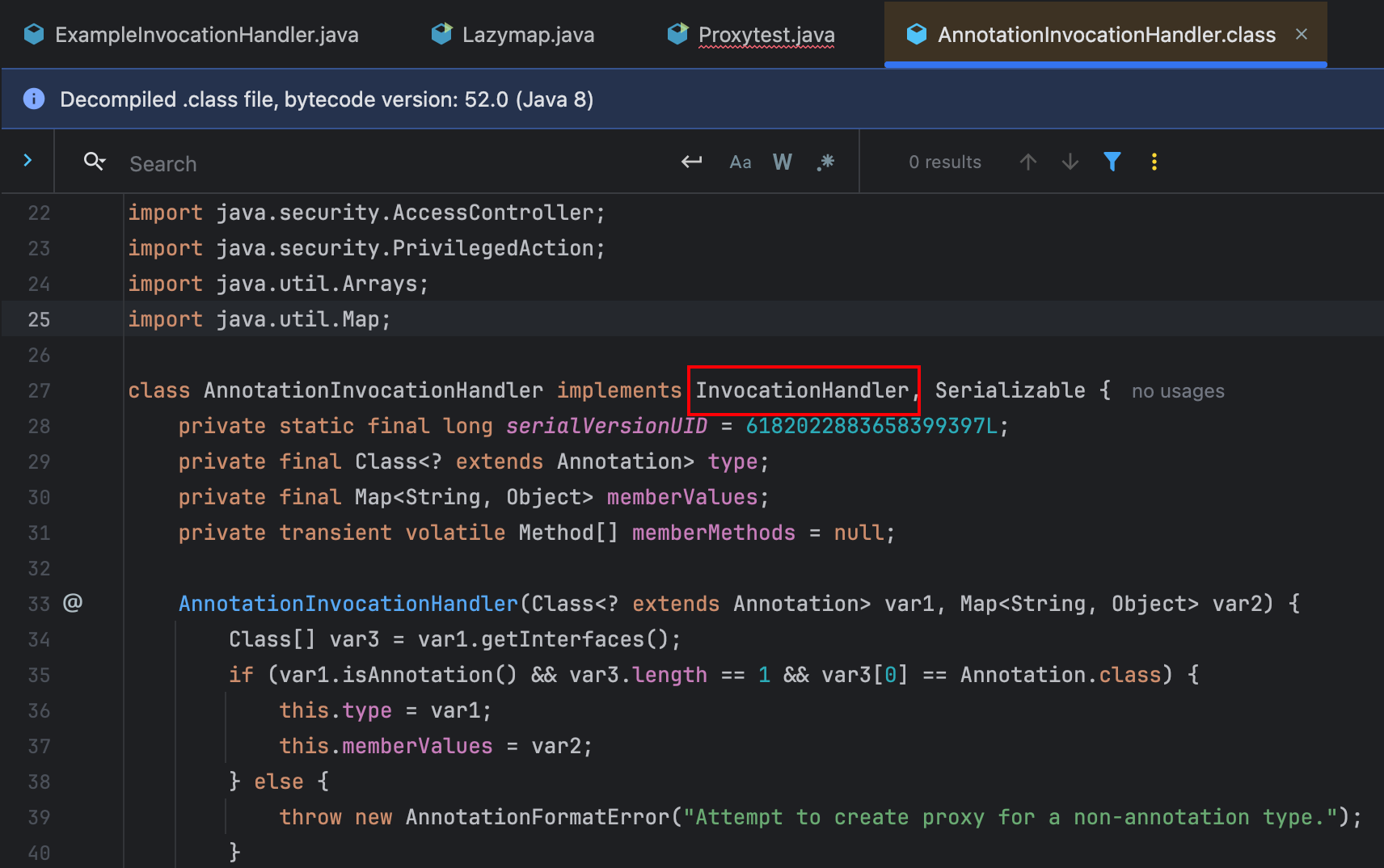Click the memberValues field on line 30

[682, 497]
